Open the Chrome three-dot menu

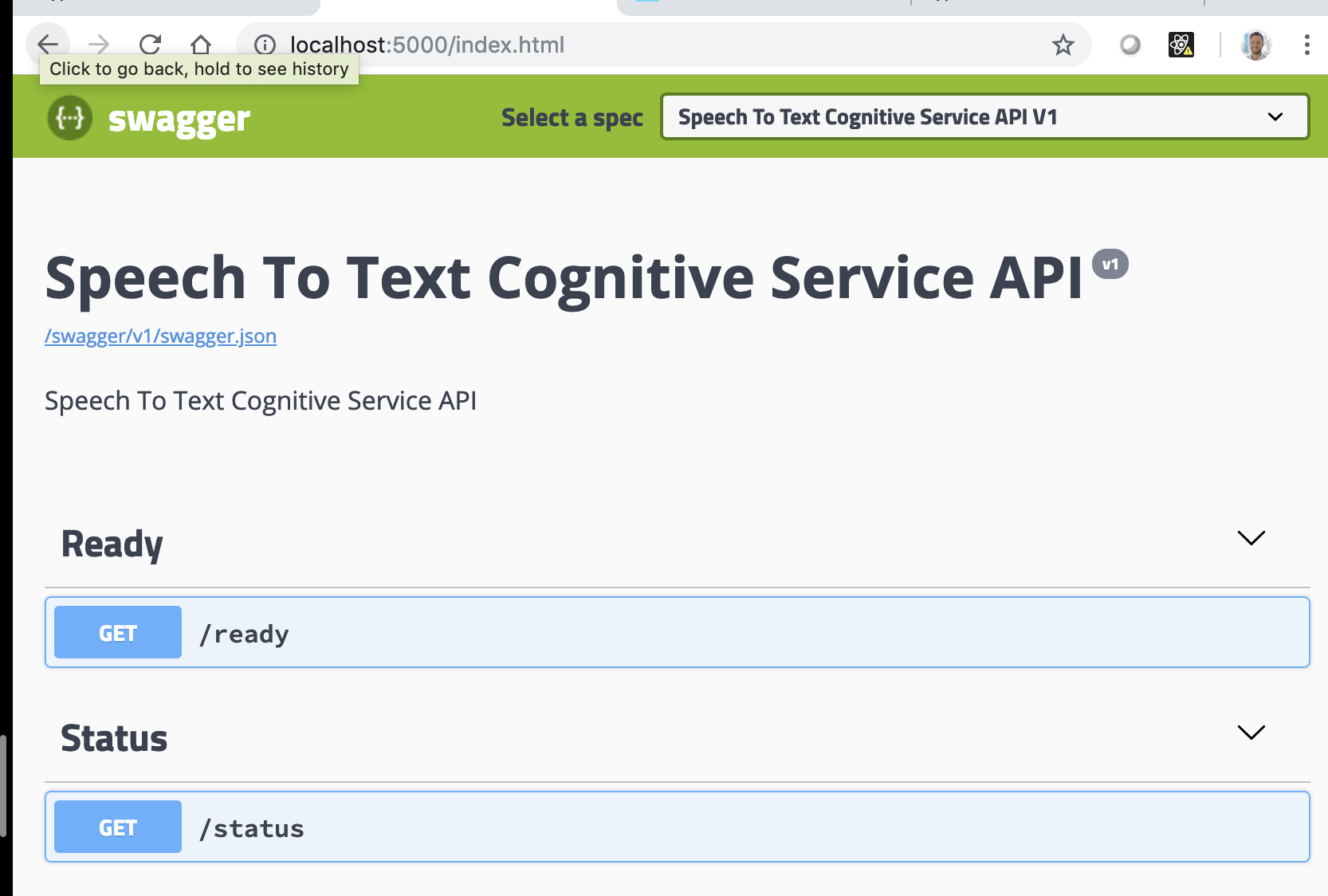(1306, 45)
